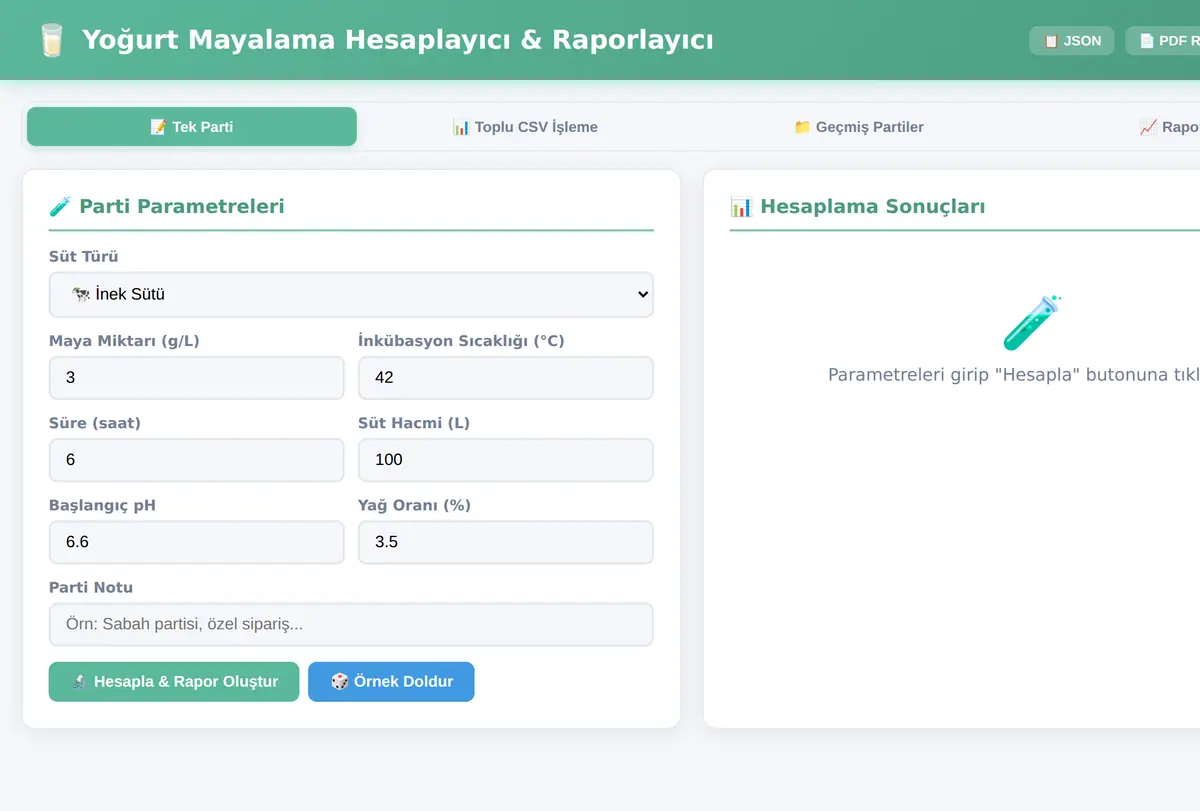Screen dimensions: 1200x811
Task: Open the Toplu CSV İşleme tab
Action: coord(525,127)
